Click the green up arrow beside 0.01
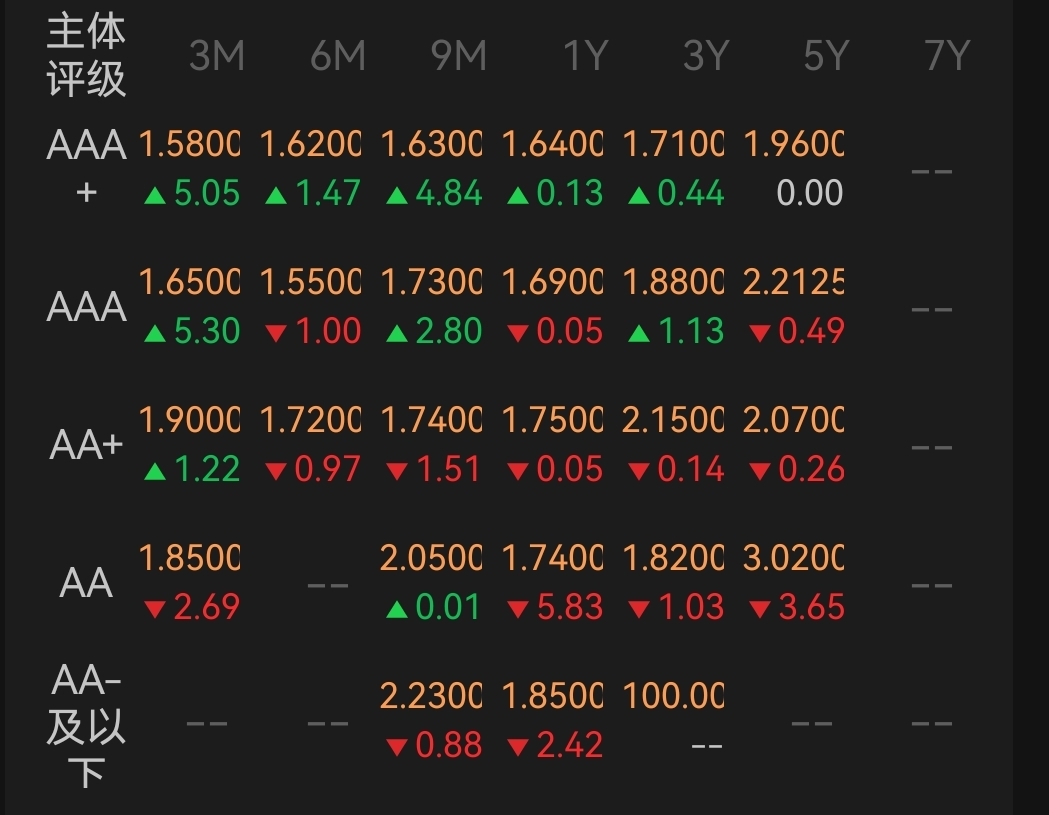 396,609
